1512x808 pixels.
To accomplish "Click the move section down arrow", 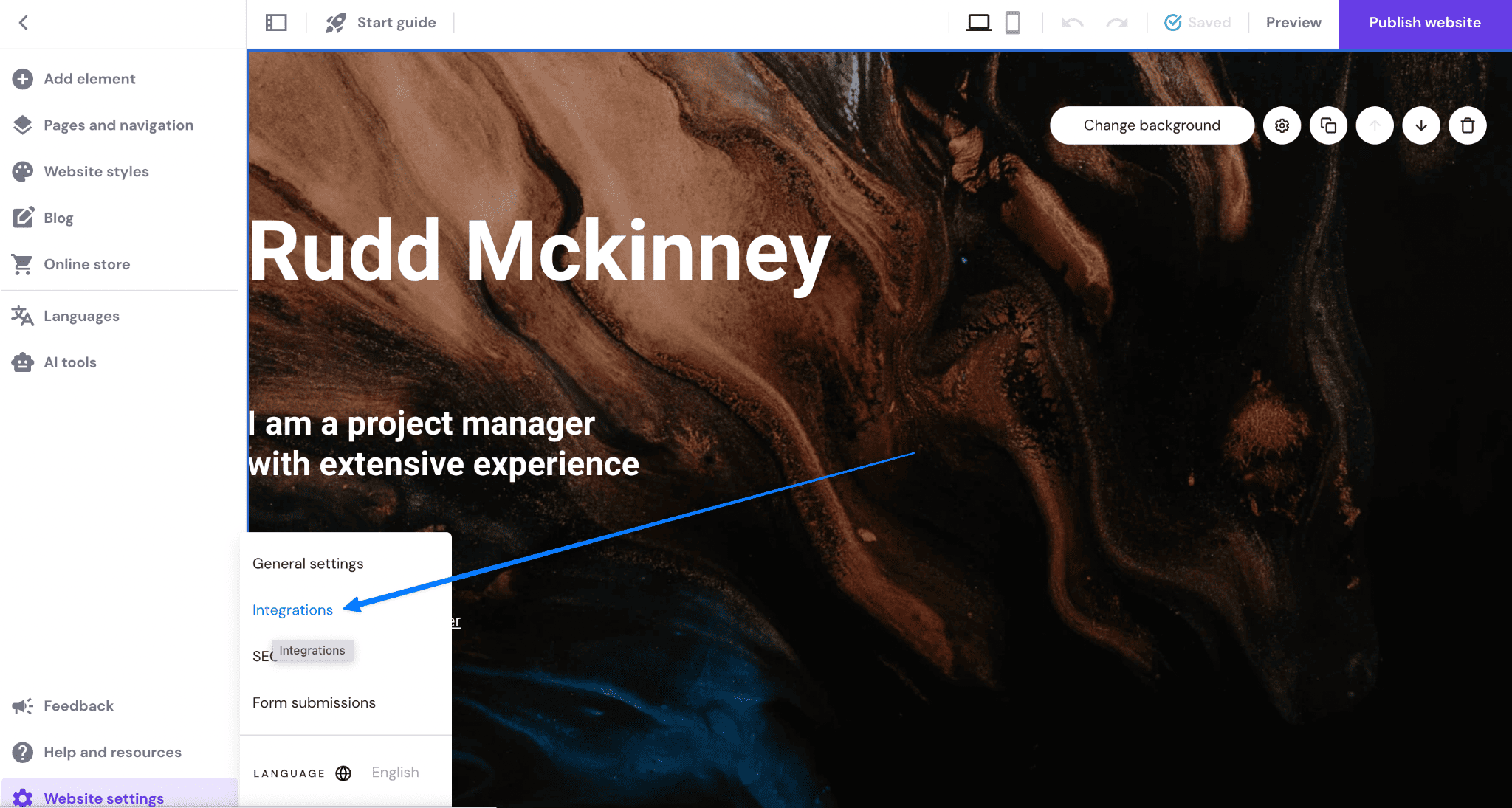I will 1421,124.
